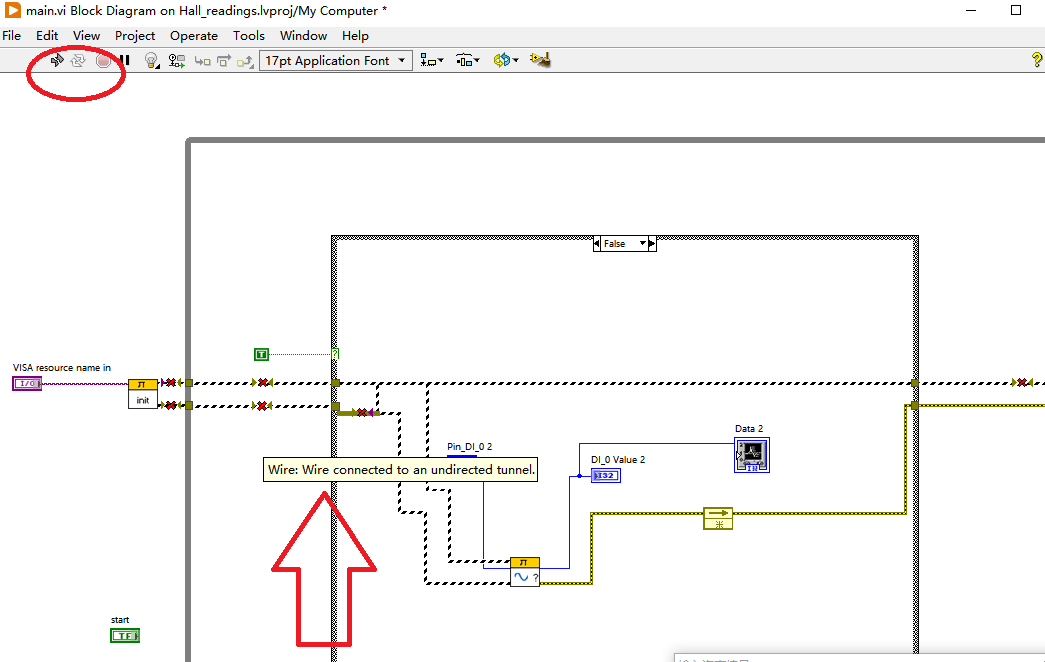Image resolution: width=1045 pixels, height=662 pixels.
Task: Open the Window menu
Action: pos(303,36)
